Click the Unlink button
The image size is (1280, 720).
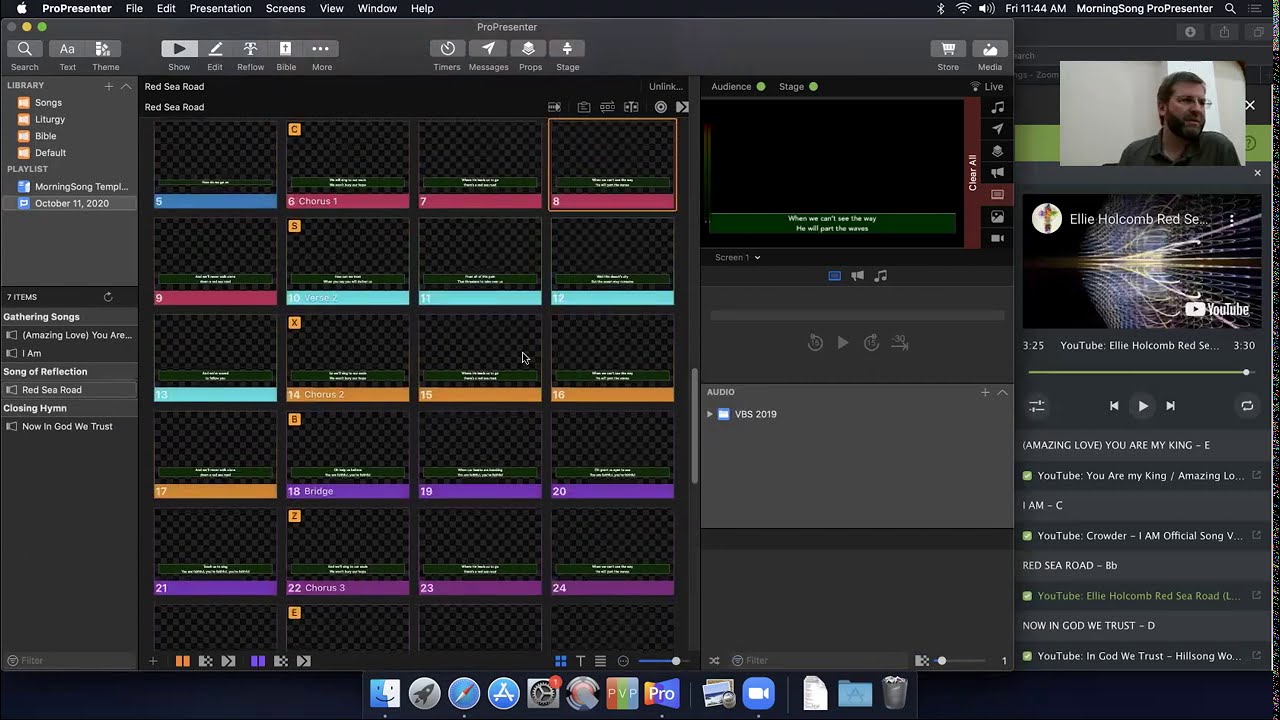click(x=665, y=87)
